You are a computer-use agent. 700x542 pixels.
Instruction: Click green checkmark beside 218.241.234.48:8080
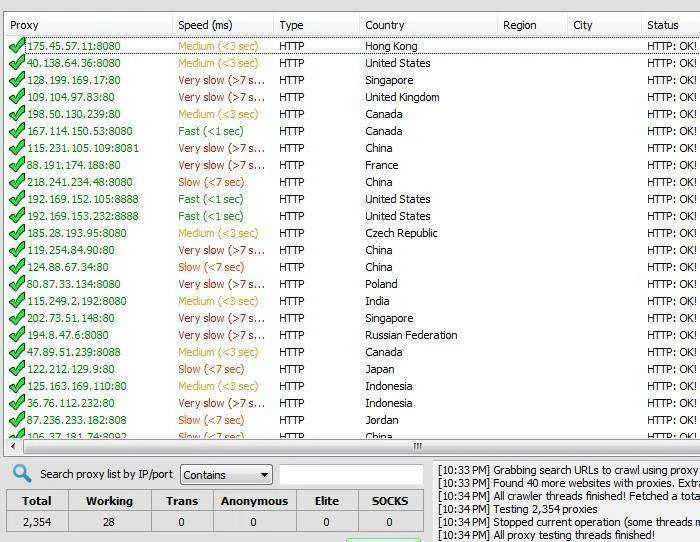17,182
